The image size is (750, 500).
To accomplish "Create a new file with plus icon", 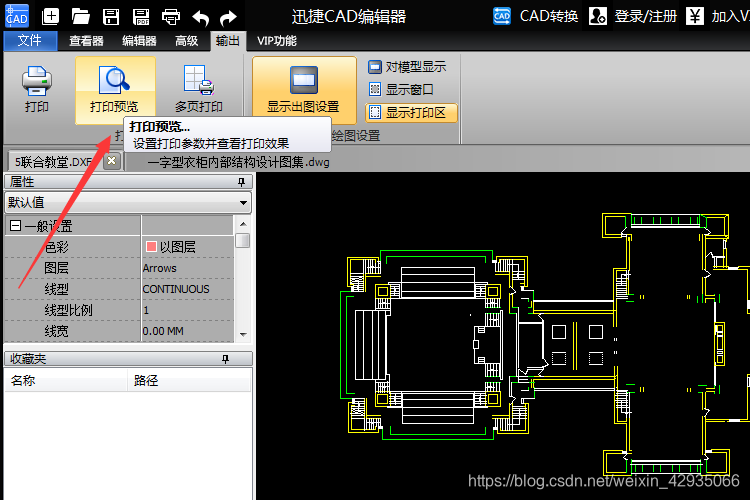I will (x=50, y=17).
